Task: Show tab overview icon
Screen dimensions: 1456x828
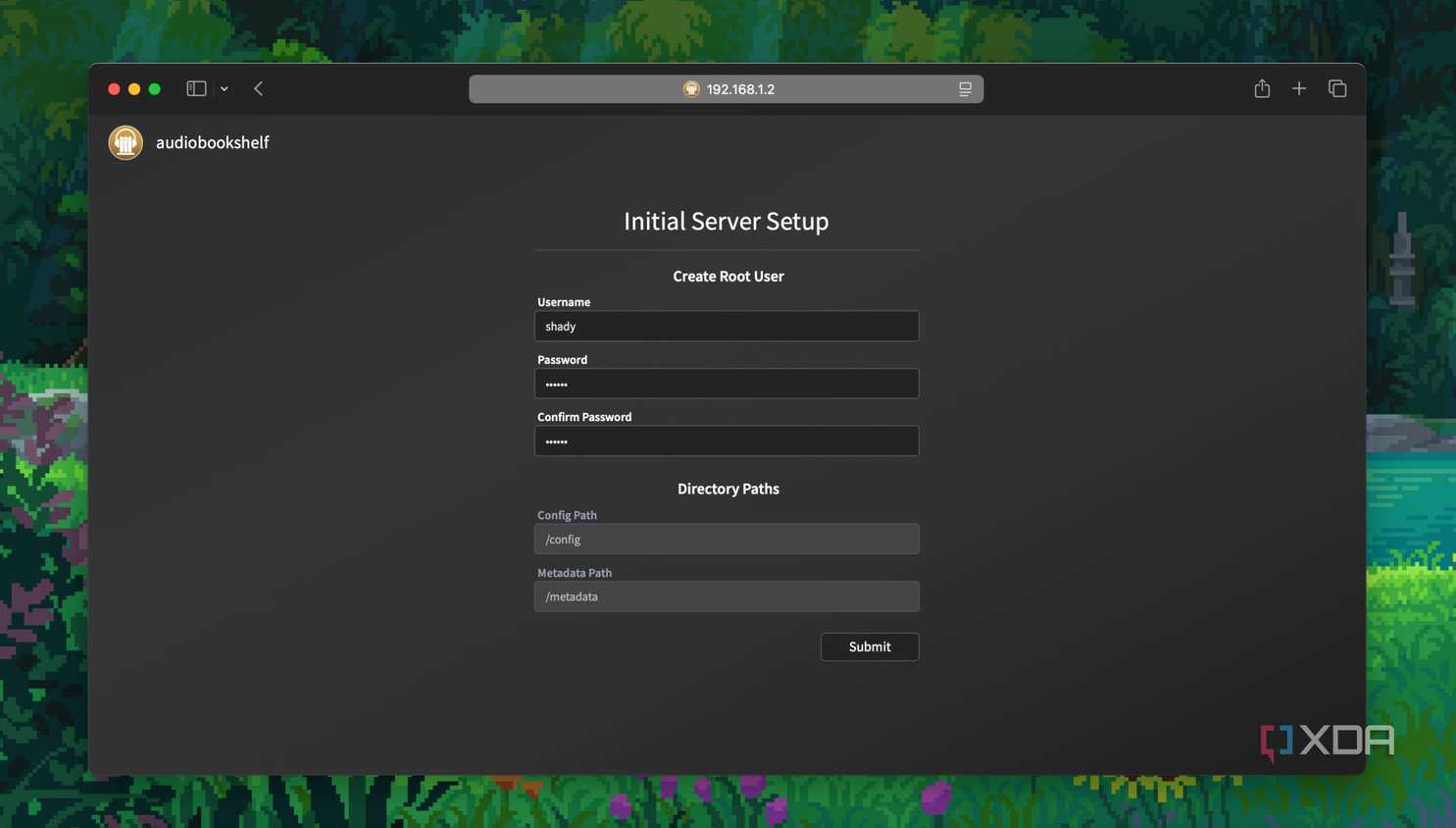Action: point(1337,88)
